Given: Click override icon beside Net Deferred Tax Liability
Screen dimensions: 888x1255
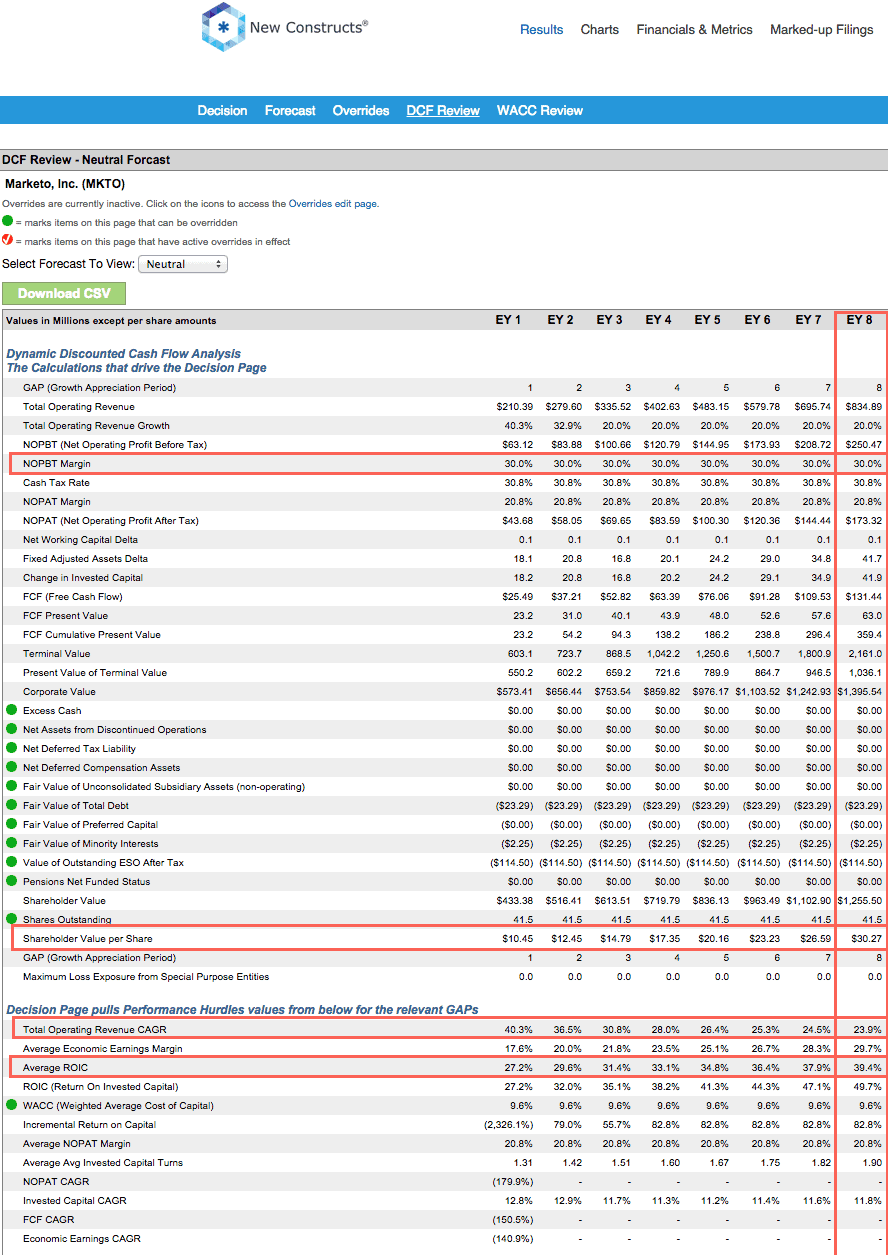Looking at the screenshot, I should (11, 749).
